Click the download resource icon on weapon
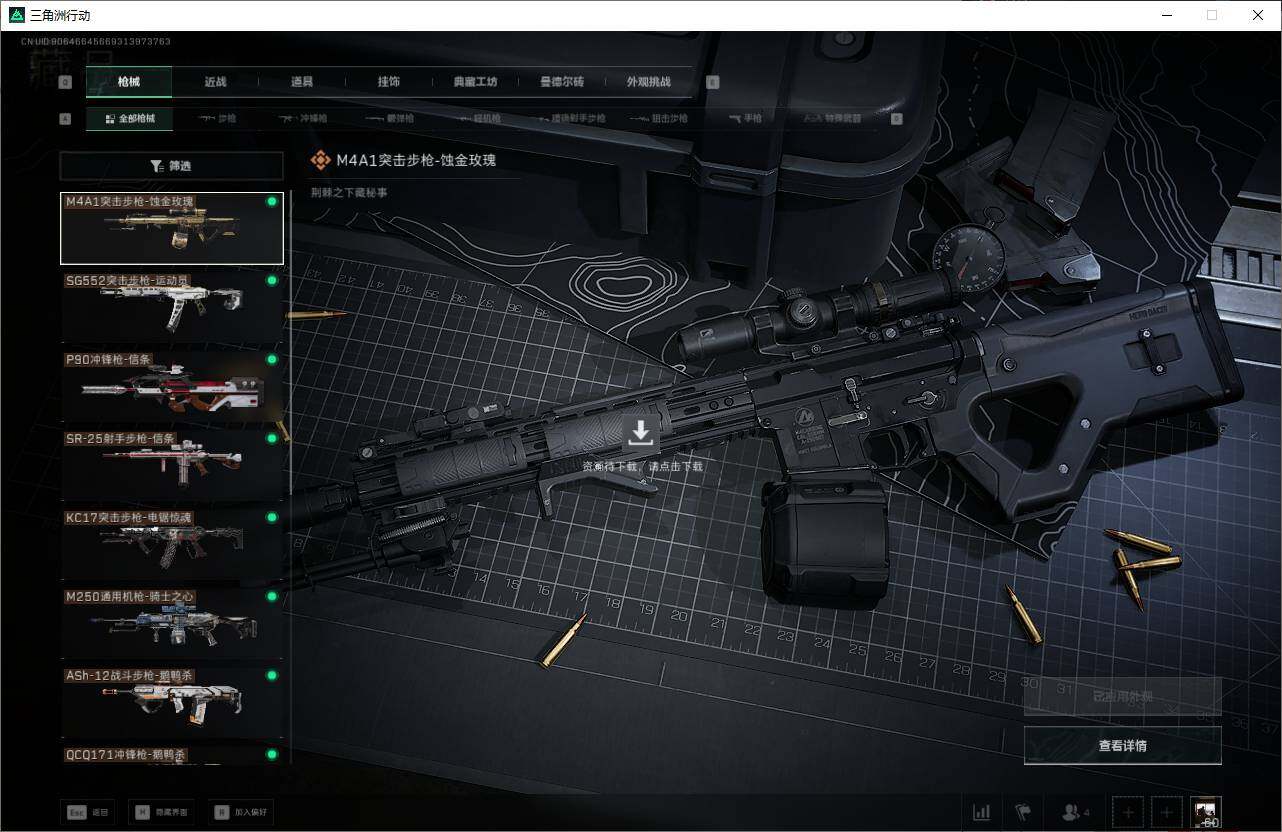Screen dimensions: 1282x832 [641, 433]
